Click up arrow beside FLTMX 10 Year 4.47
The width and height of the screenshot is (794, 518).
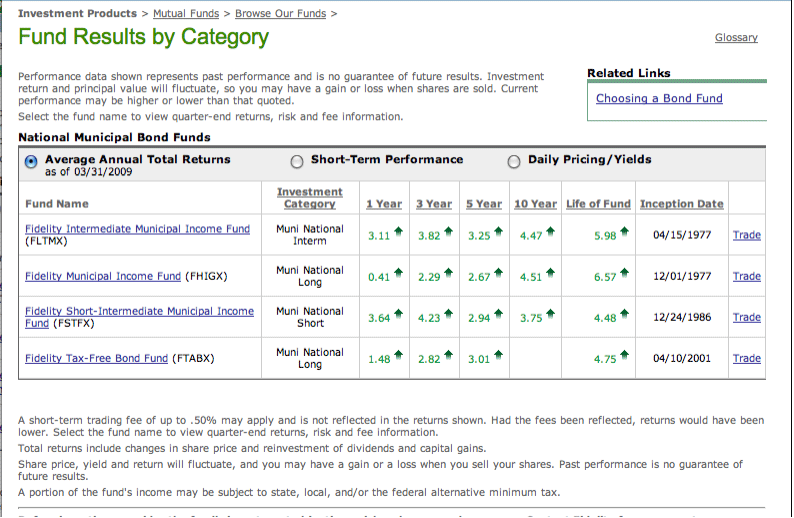coord(550,232)
